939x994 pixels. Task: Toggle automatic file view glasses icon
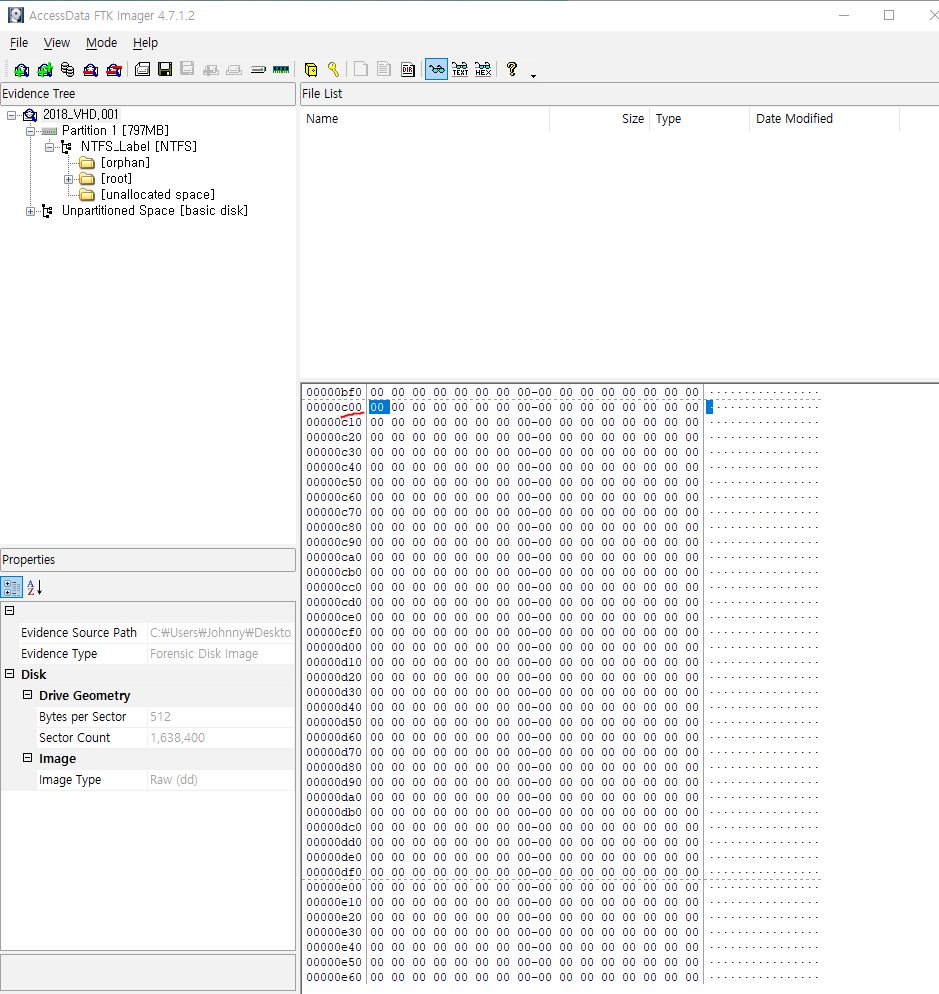point(436,69)
